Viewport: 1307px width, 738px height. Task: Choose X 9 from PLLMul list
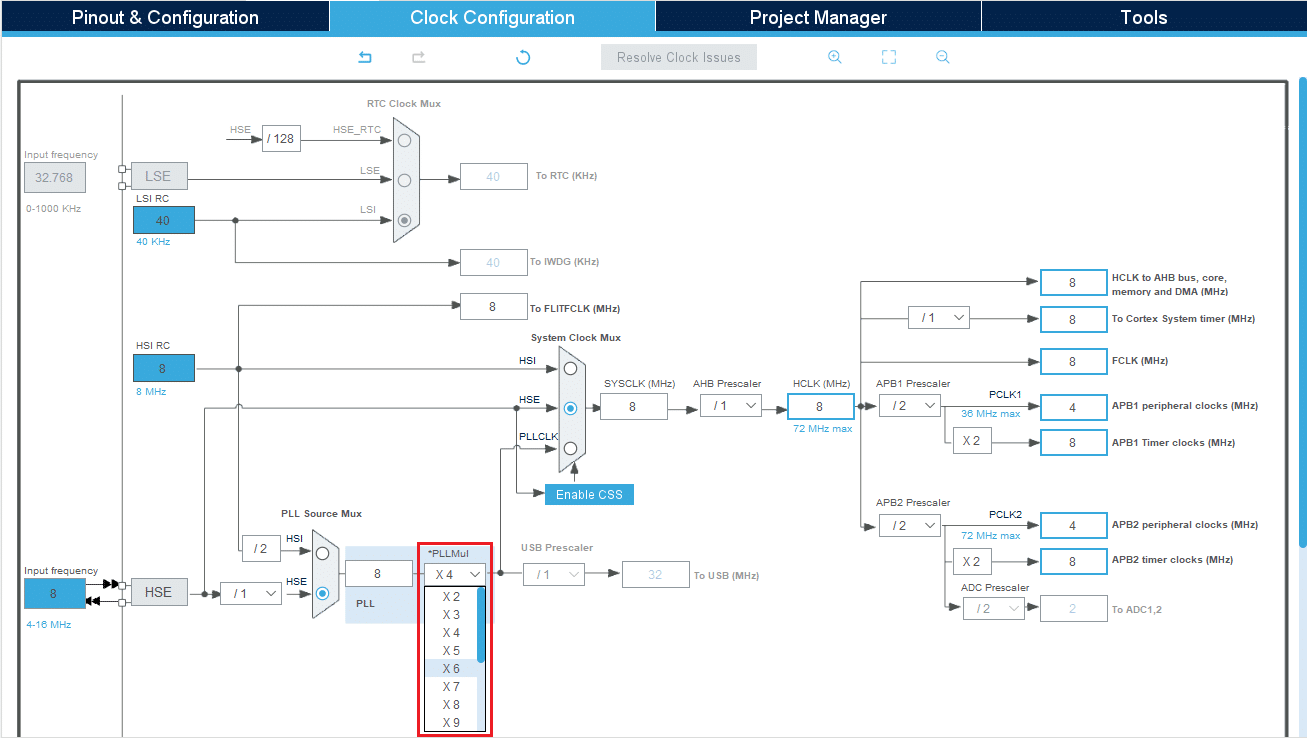[451, 722]
